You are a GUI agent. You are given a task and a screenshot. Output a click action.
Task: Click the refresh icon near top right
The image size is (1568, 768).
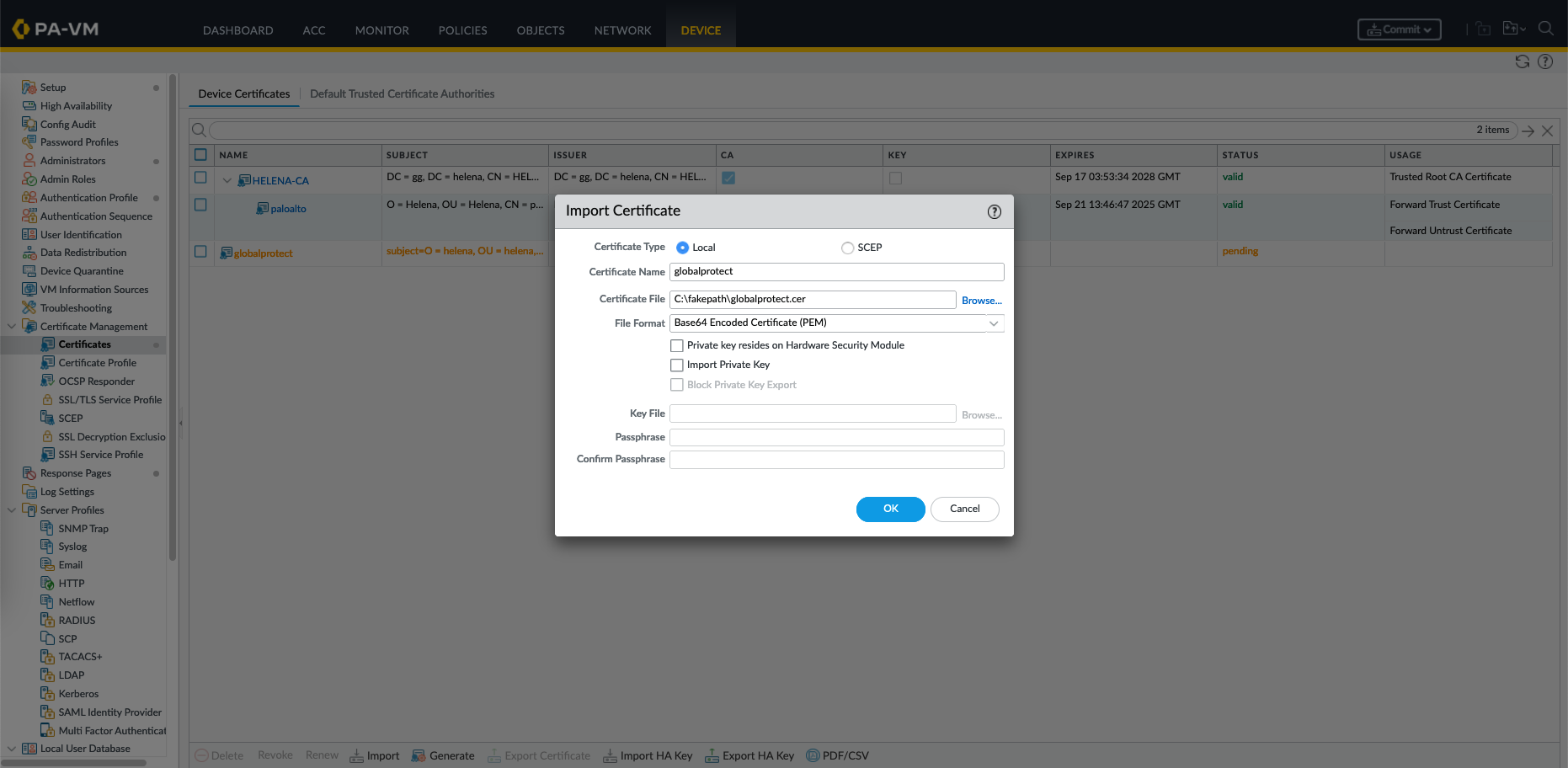(1522, 61)
